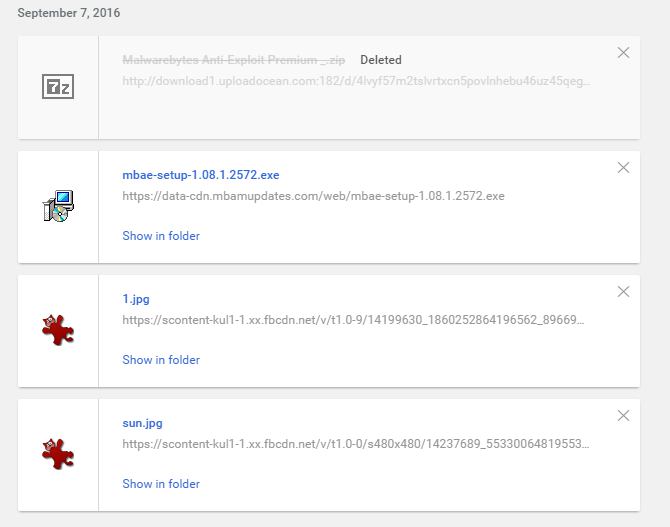Show mbae-setup exe in folder
670x527 pixels.
161,236
